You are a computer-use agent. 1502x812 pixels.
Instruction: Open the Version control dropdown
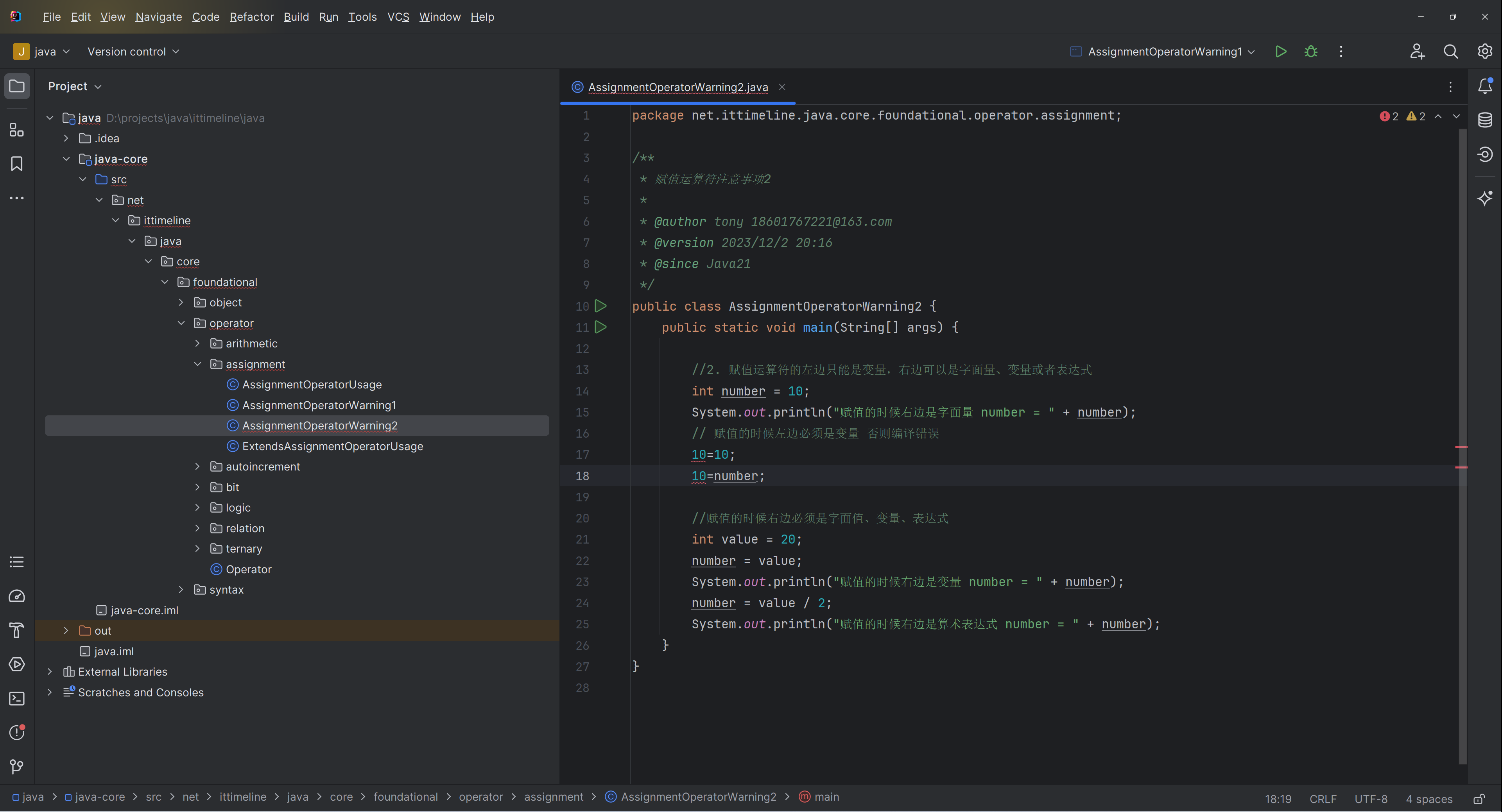point(134,51)
